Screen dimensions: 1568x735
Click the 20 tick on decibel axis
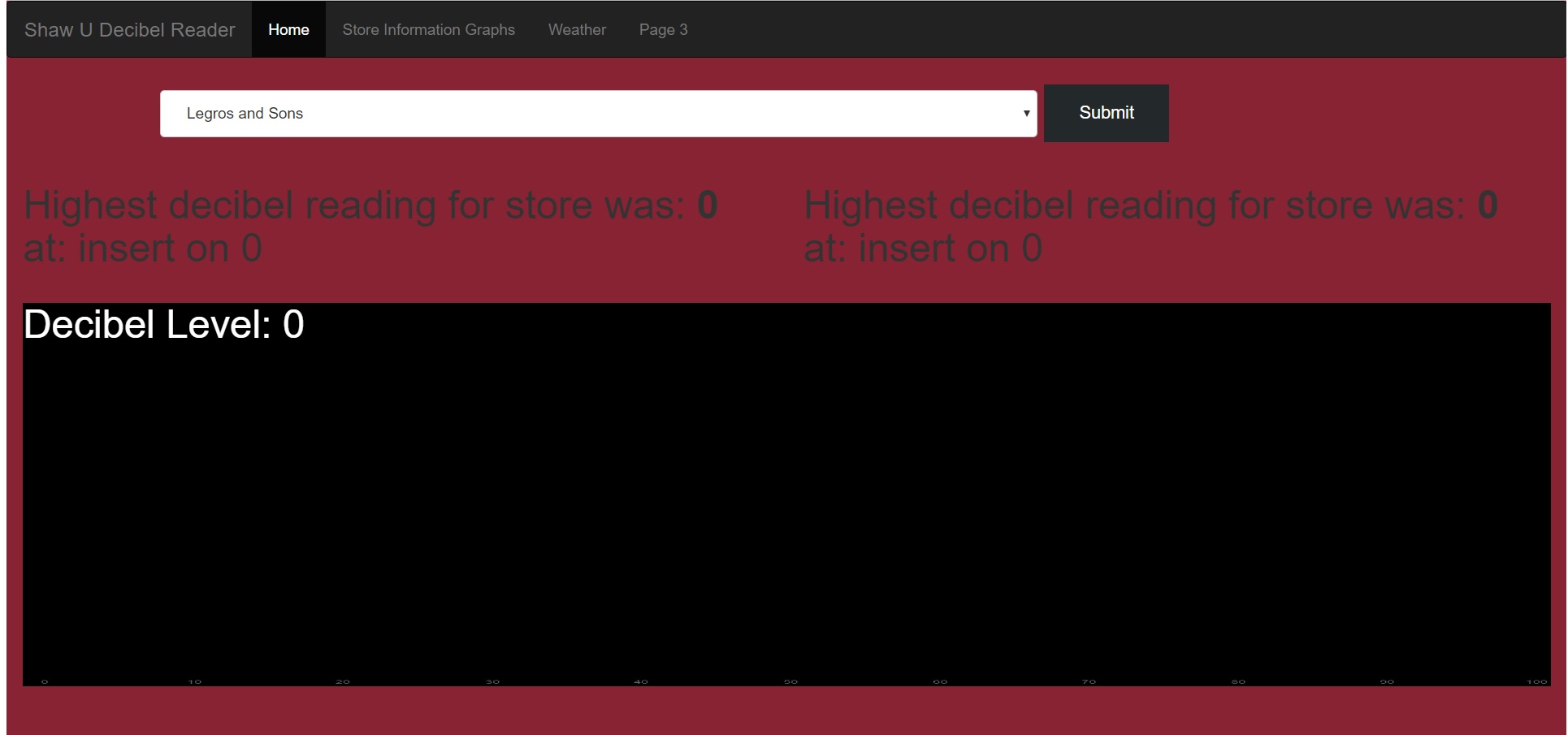point(343,681)
